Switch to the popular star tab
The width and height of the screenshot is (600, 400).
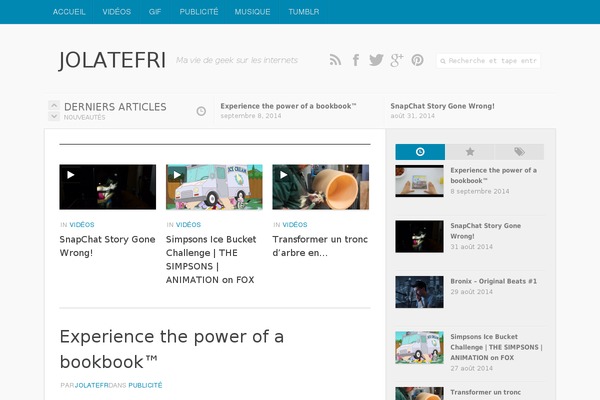pyautogui.click(x=470, y=152)
